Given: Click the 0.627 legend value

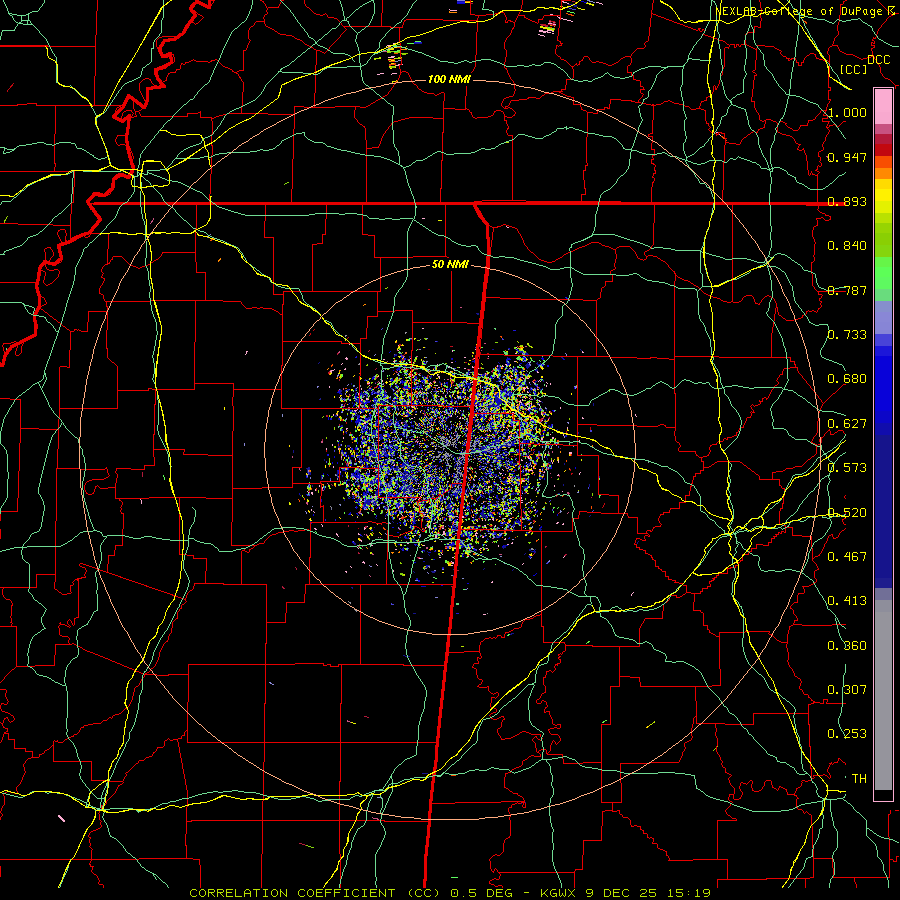Looking at the screenshot, I should (847, 424).
